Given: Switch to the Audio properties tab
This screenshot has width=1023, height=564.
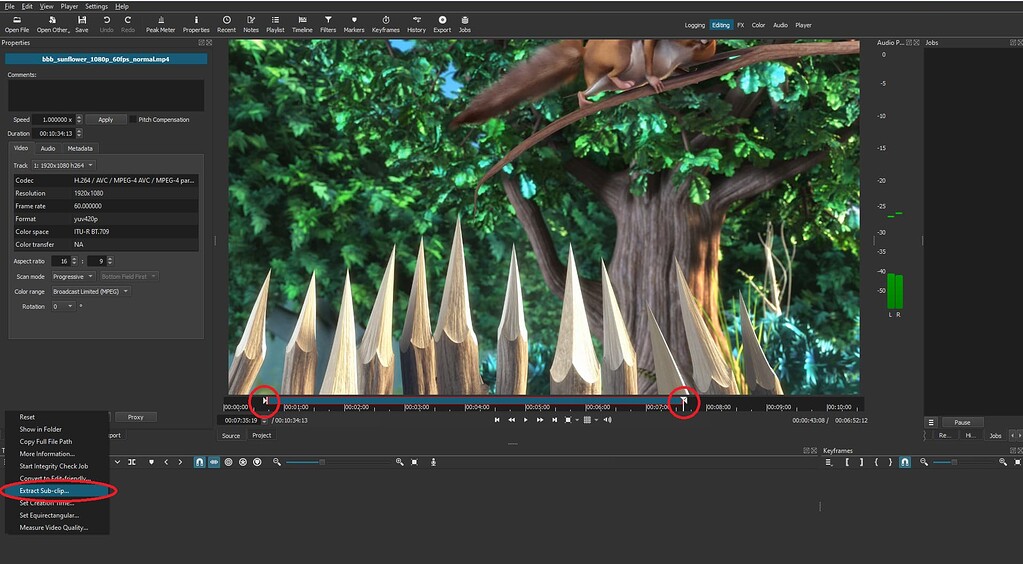Looking at the screenshot, I should pos(48,148).
